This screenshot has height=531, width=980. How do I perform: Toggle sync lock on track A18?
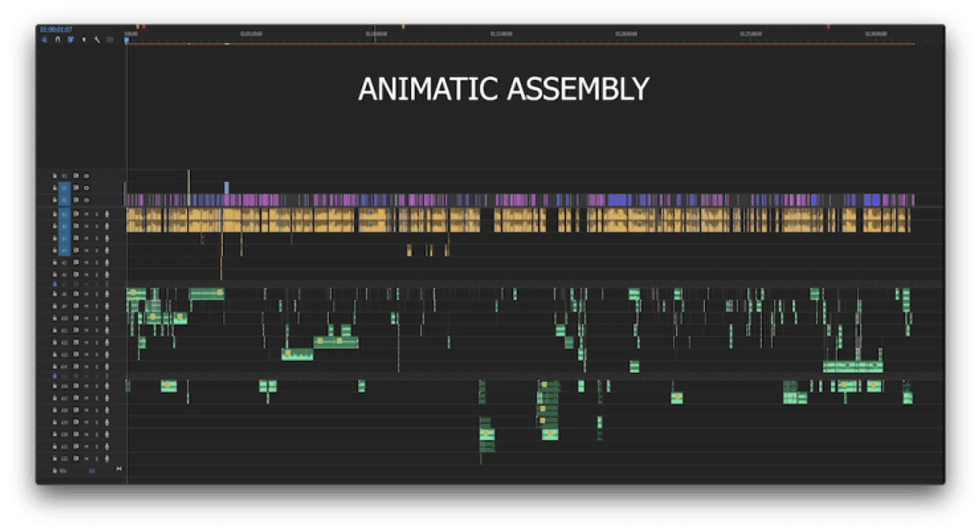coord(76,410)
